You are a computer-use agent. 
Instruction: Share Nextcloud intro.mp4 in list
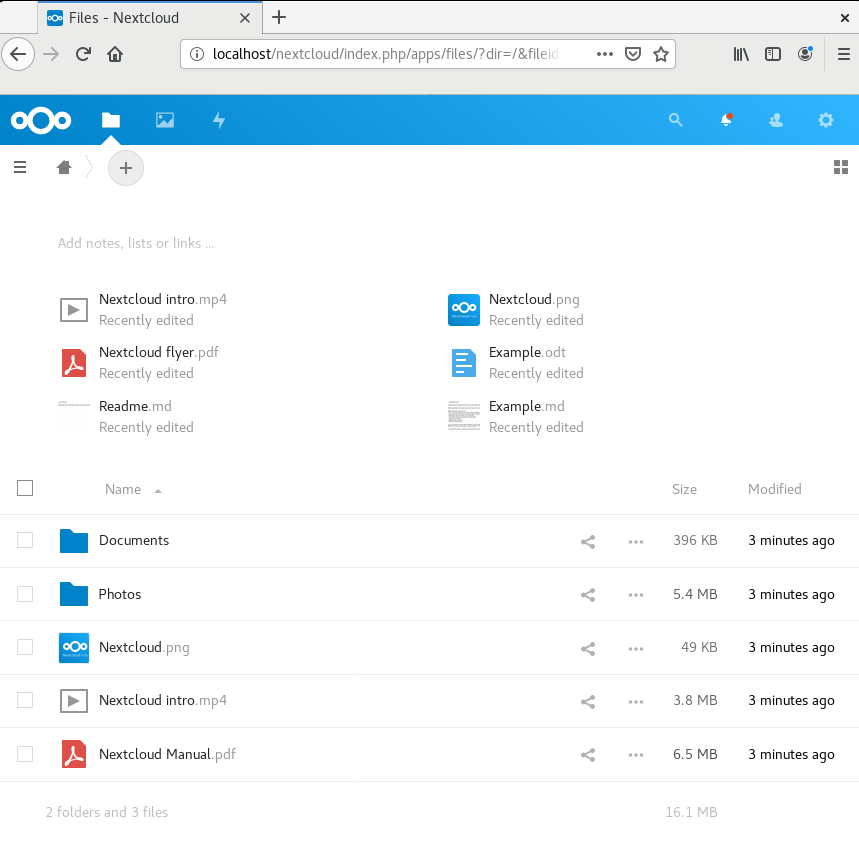click(588, 702)
